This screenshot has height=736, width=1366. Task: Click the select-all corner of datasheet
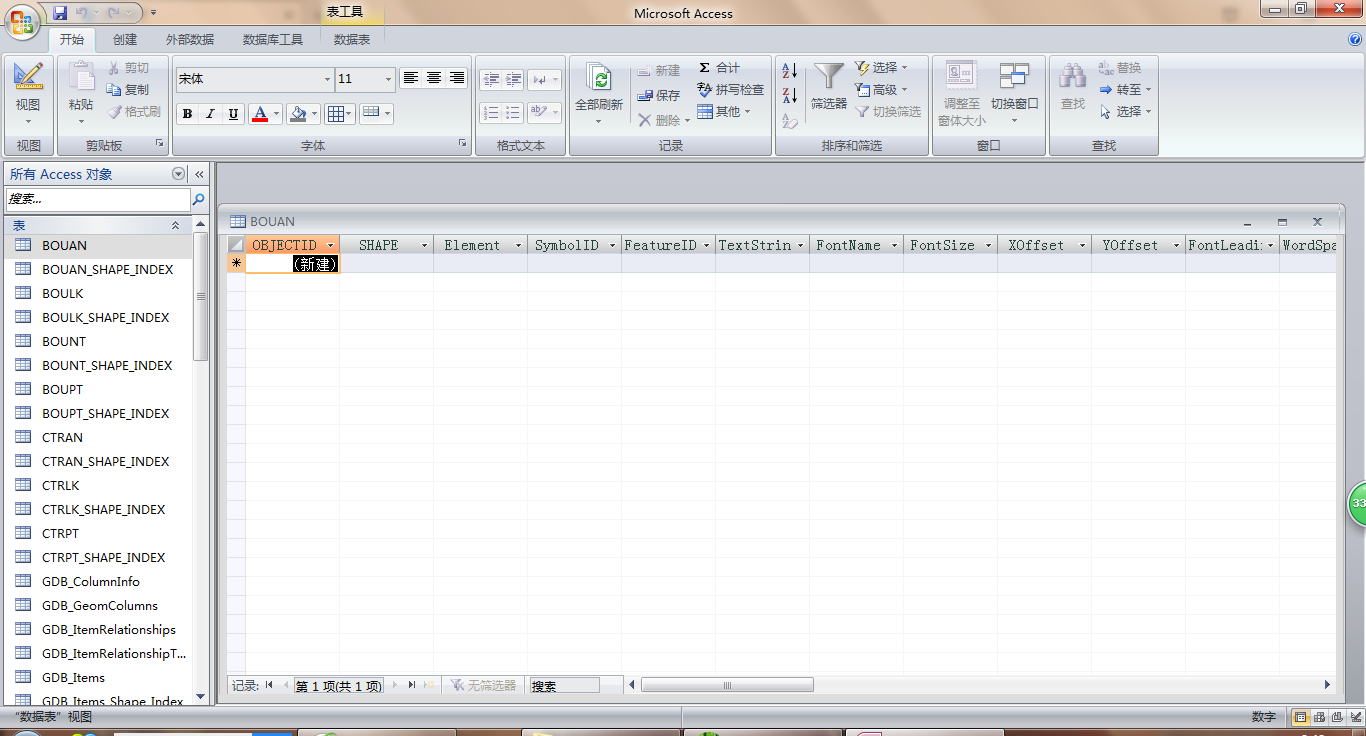pyautogui.click(x=236, y=245)
